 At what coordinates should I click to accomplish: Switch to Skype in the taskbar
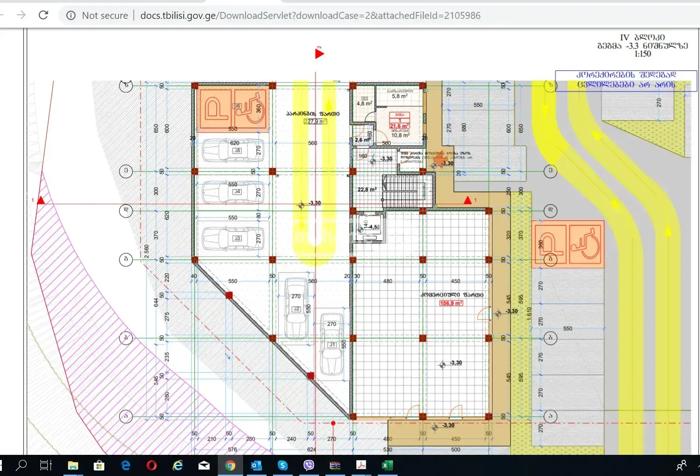(282, 466)
